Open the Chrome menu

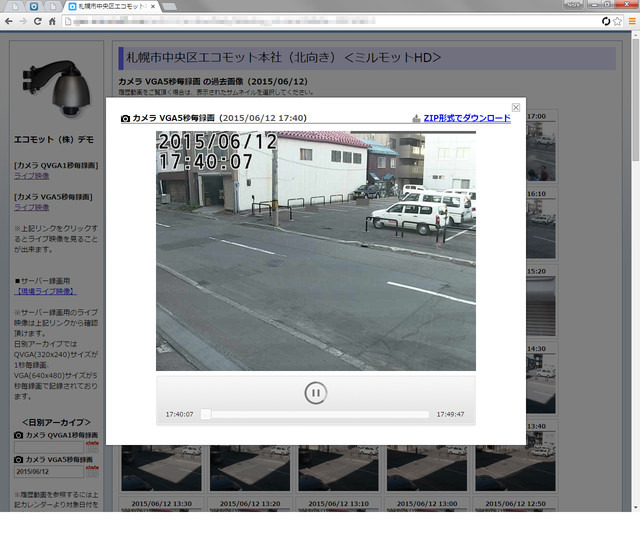[632, 21]
